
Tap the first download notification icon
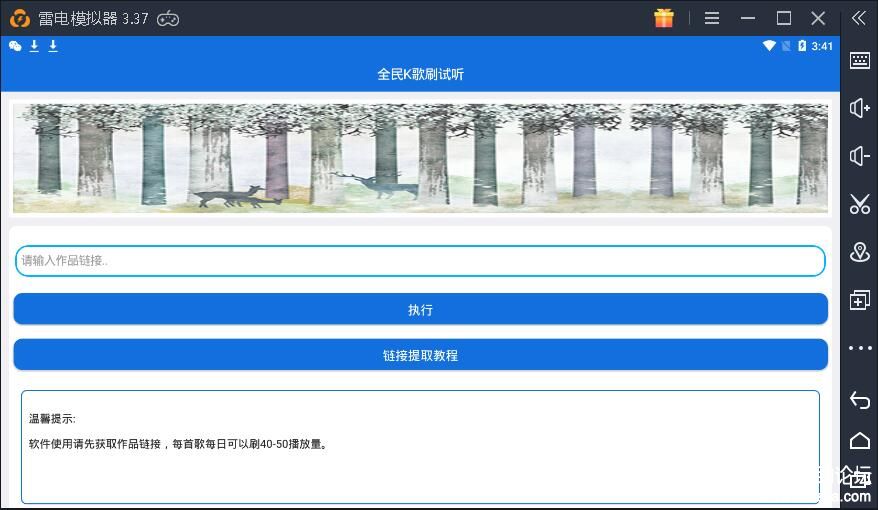tap(34, 46)
